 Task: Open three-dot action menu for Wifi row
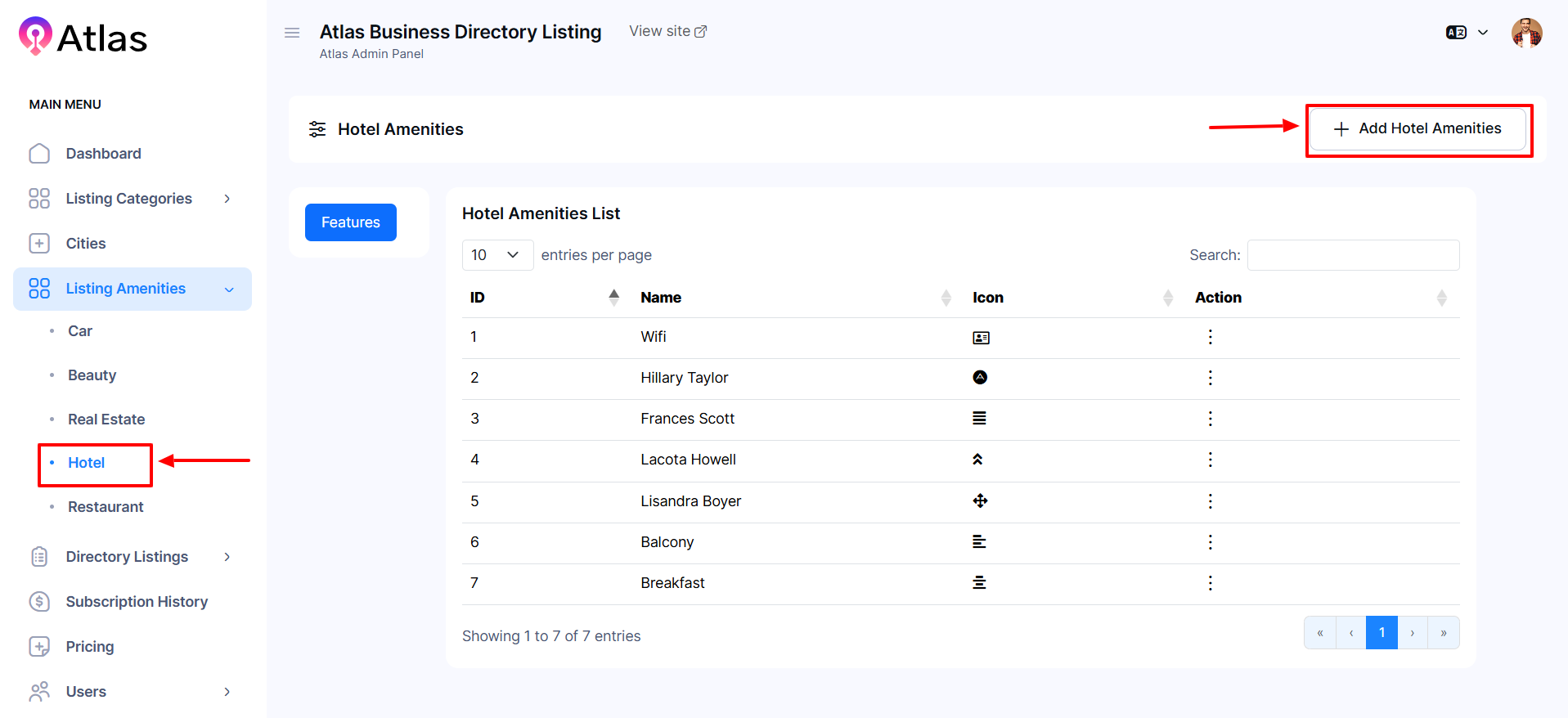tap(1210, 337)
